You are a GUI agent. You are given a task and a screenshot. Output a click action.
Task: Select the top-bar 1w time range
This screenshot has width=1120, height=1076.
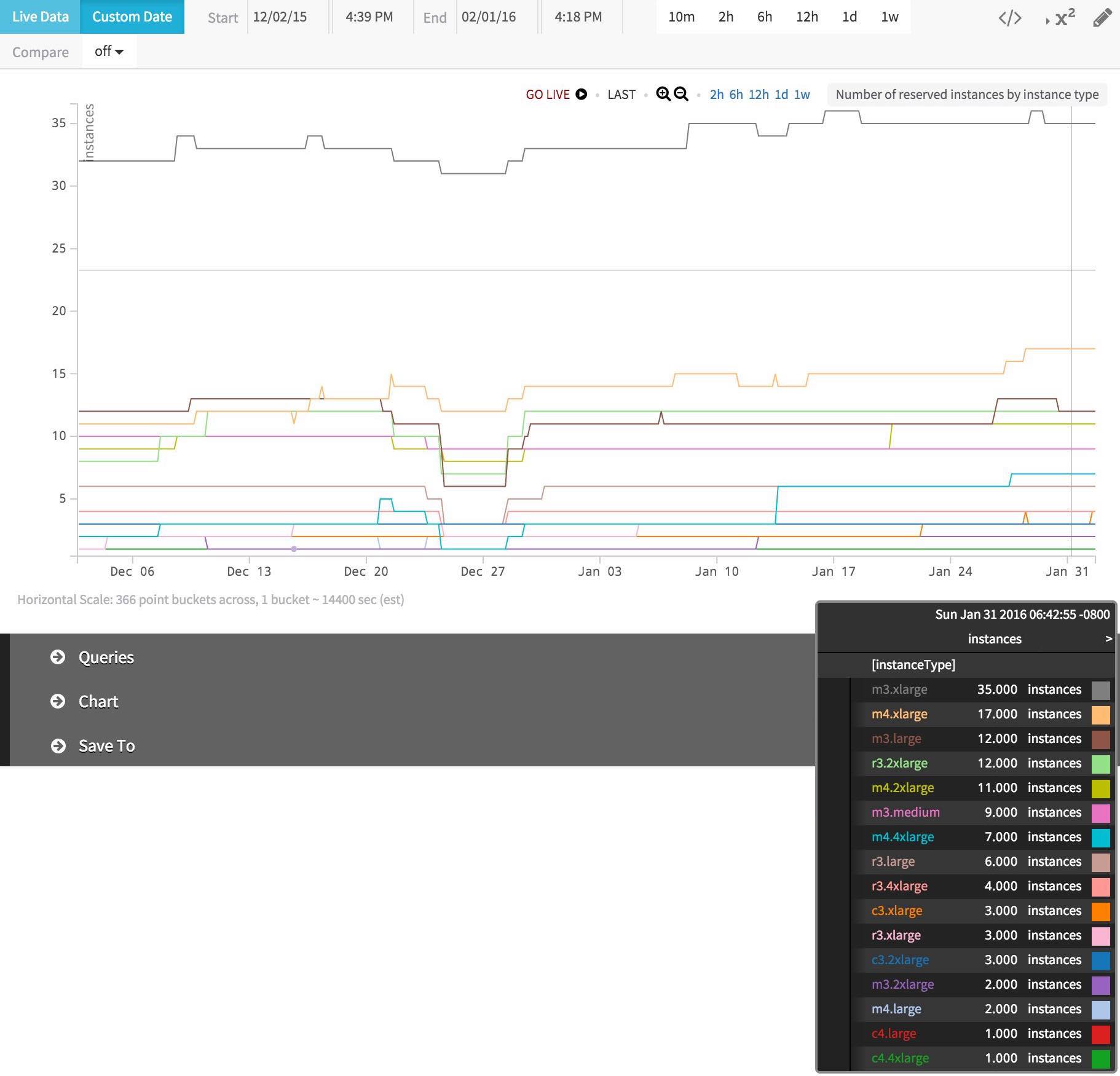pos(889,17)
